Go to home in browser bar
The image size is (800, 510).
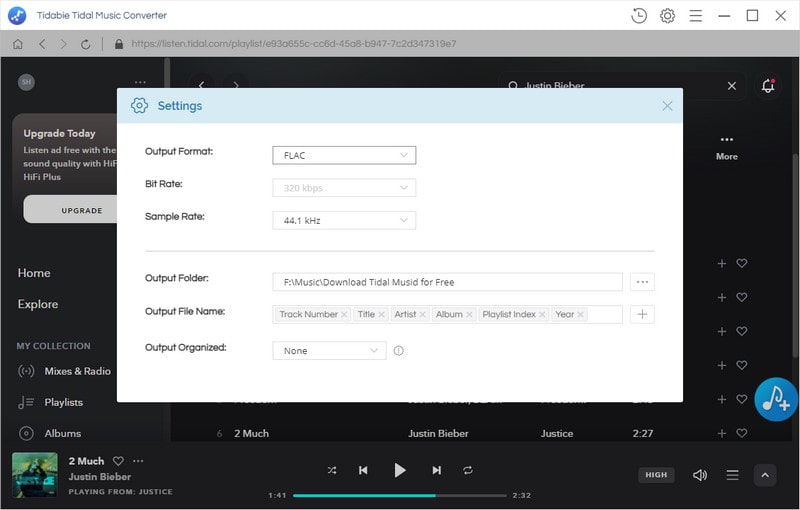click(18, 44)
